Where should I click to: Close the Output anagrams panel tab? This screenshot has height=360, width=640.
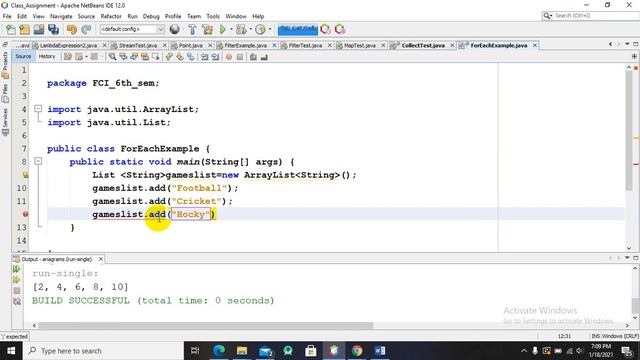(100, 259)
